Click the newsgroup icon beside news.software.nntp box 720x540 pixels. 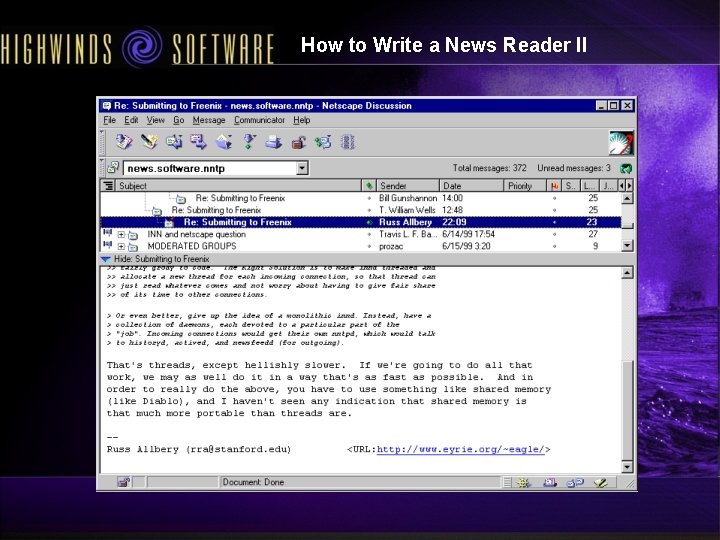tap(113, 168)
